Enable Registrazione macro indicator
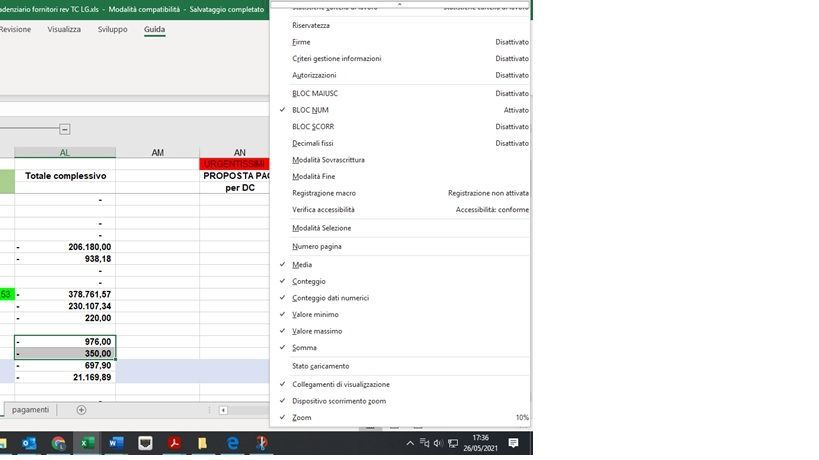 [400, 193]
